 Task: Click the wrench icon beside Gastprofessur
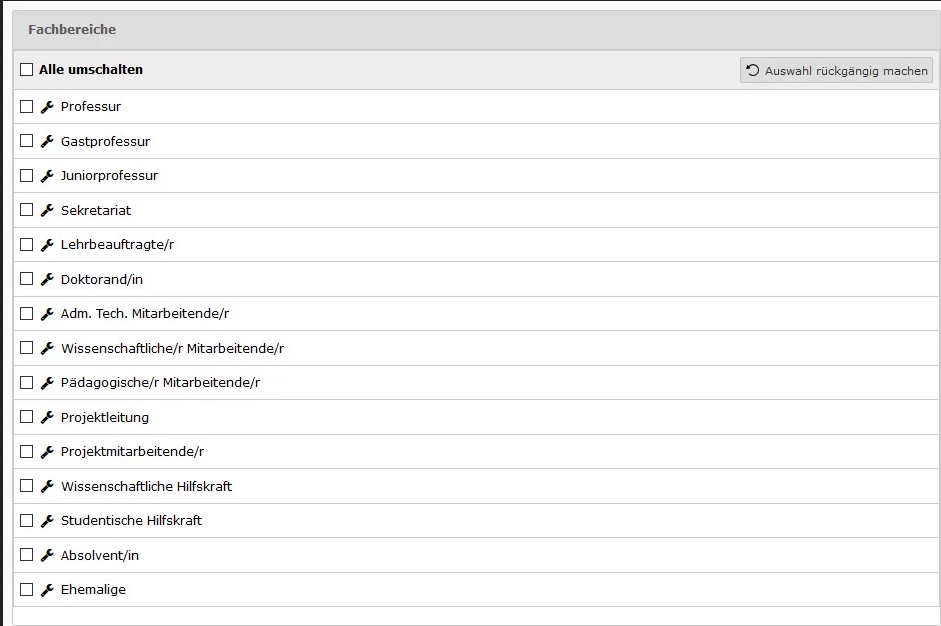pyautogui.click(x=46, y=141)
